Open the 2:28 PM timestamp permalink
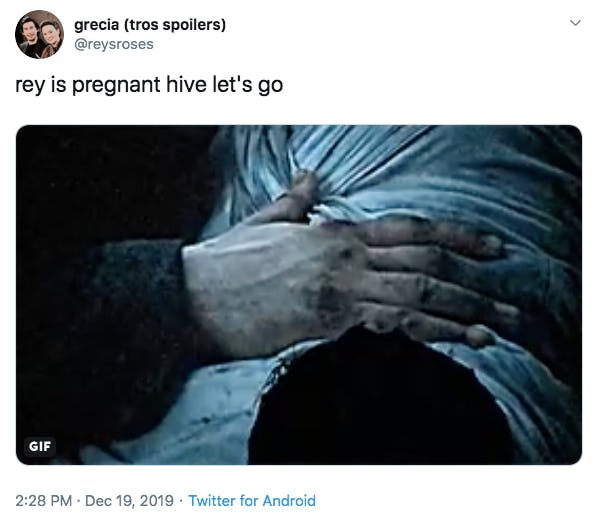 point(44,500)
